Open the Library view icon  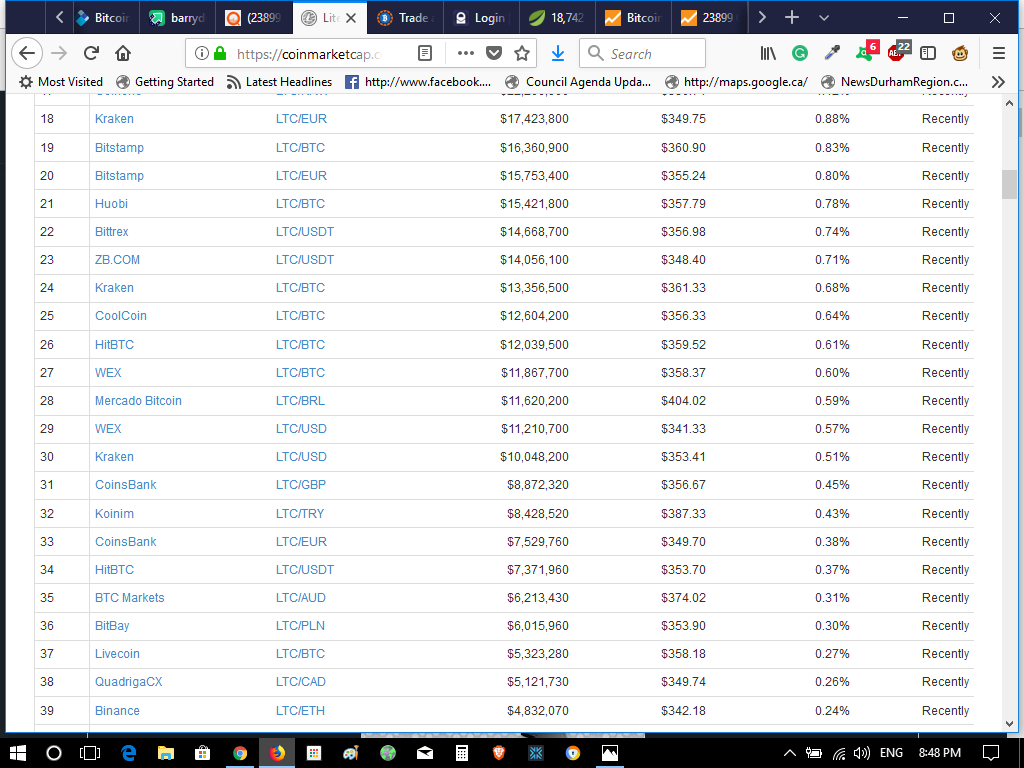point(768,54)
